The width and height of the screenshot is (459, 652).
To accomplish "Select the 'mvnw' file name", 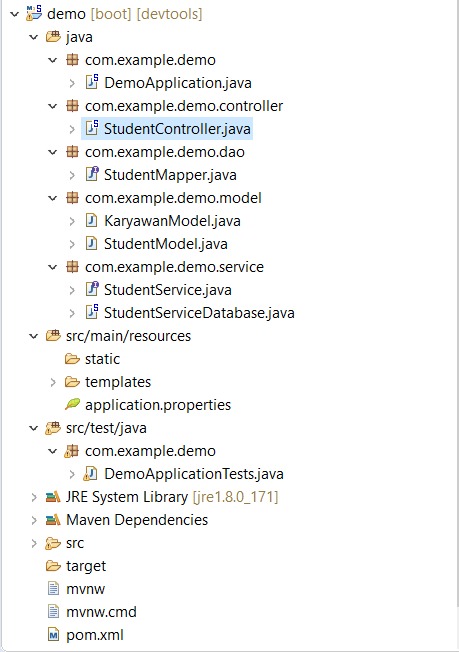I will (x=85, y=589).
